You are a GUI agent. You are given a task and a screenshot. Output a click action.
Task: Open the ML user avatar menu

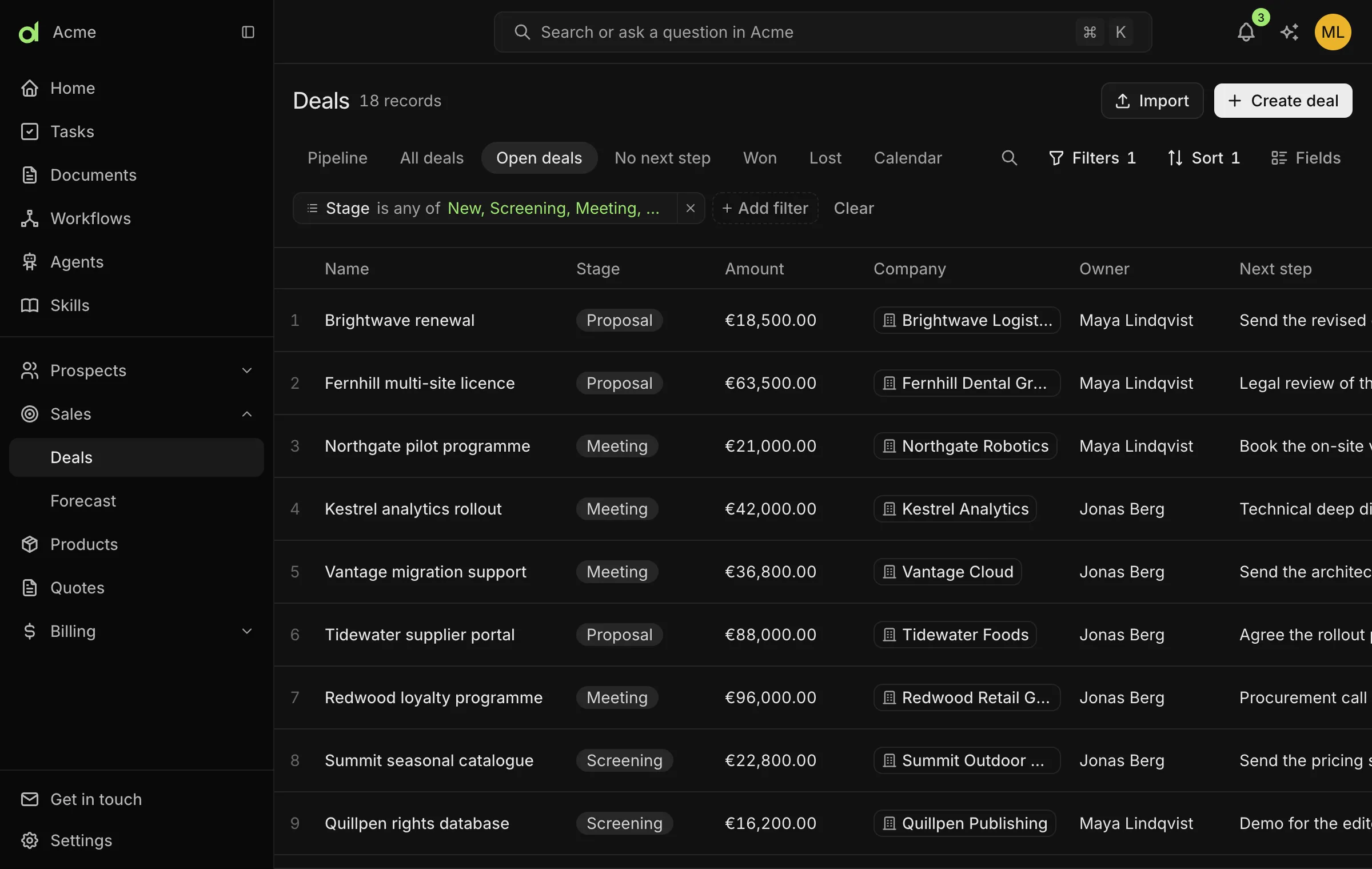tap(1333, 32)
